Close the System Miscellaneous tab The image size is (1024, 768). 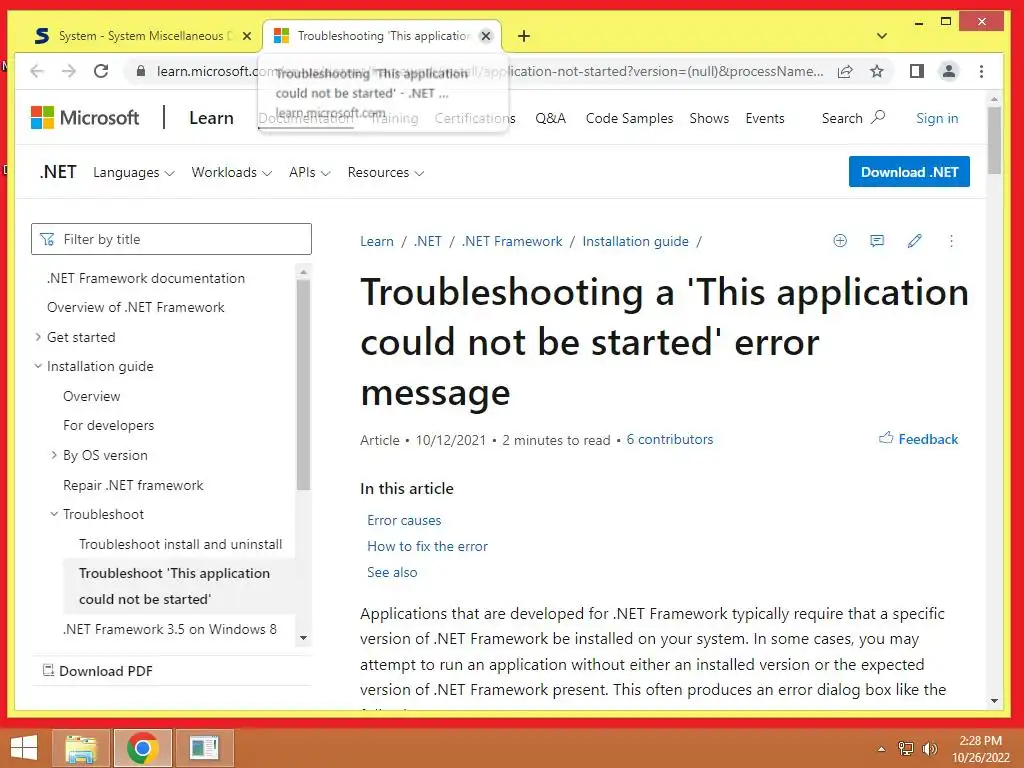tap(247, 36)
